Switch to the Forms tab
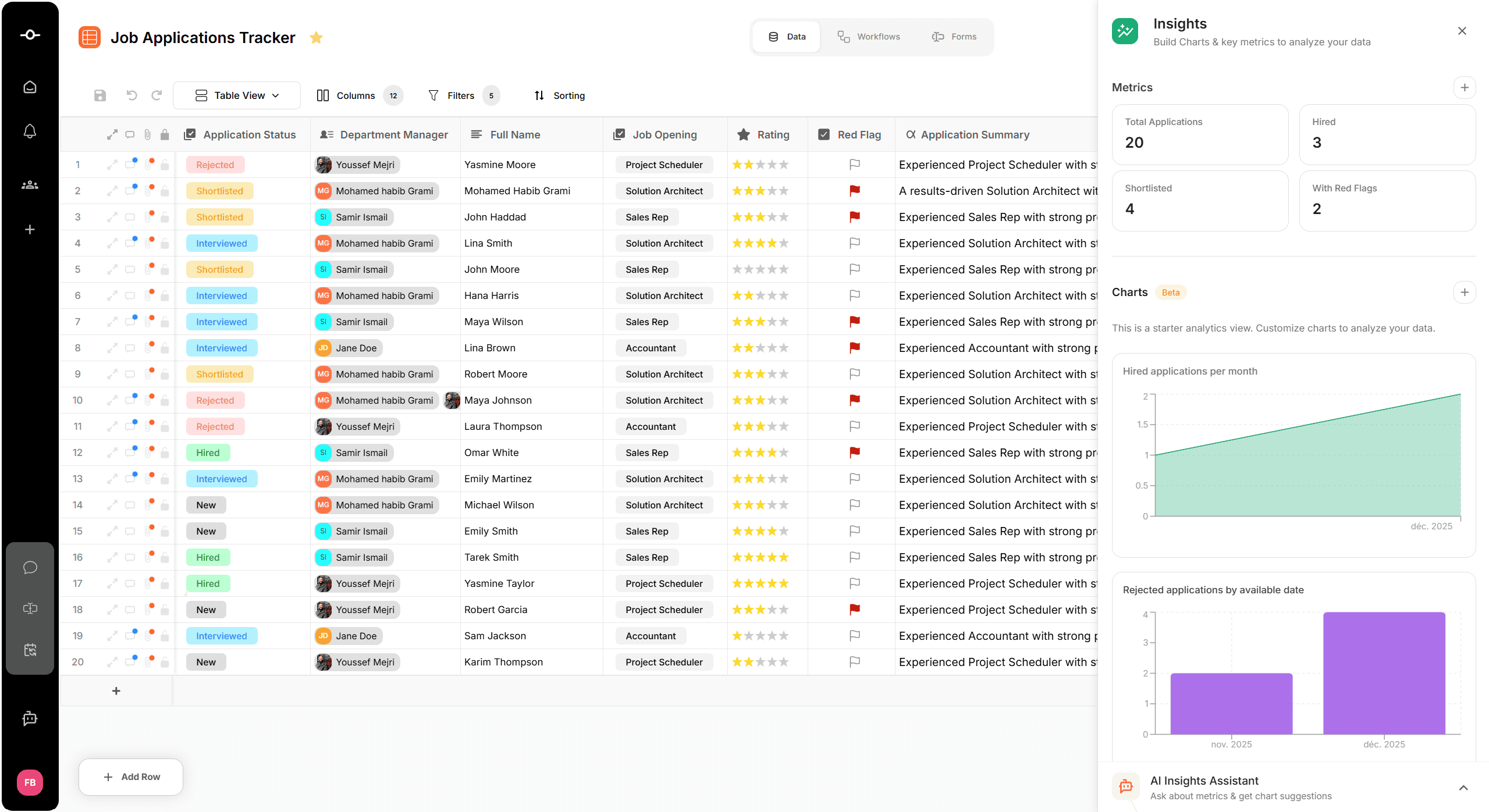The image size is (1489, 812). pos(954,37)
